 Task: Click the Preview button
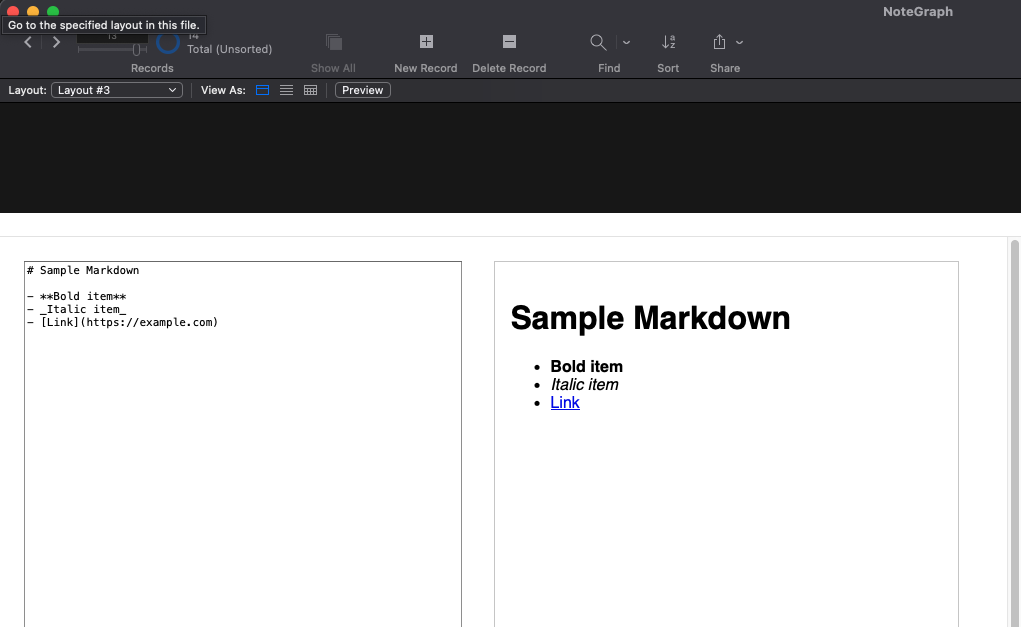[x=362, y=90]
